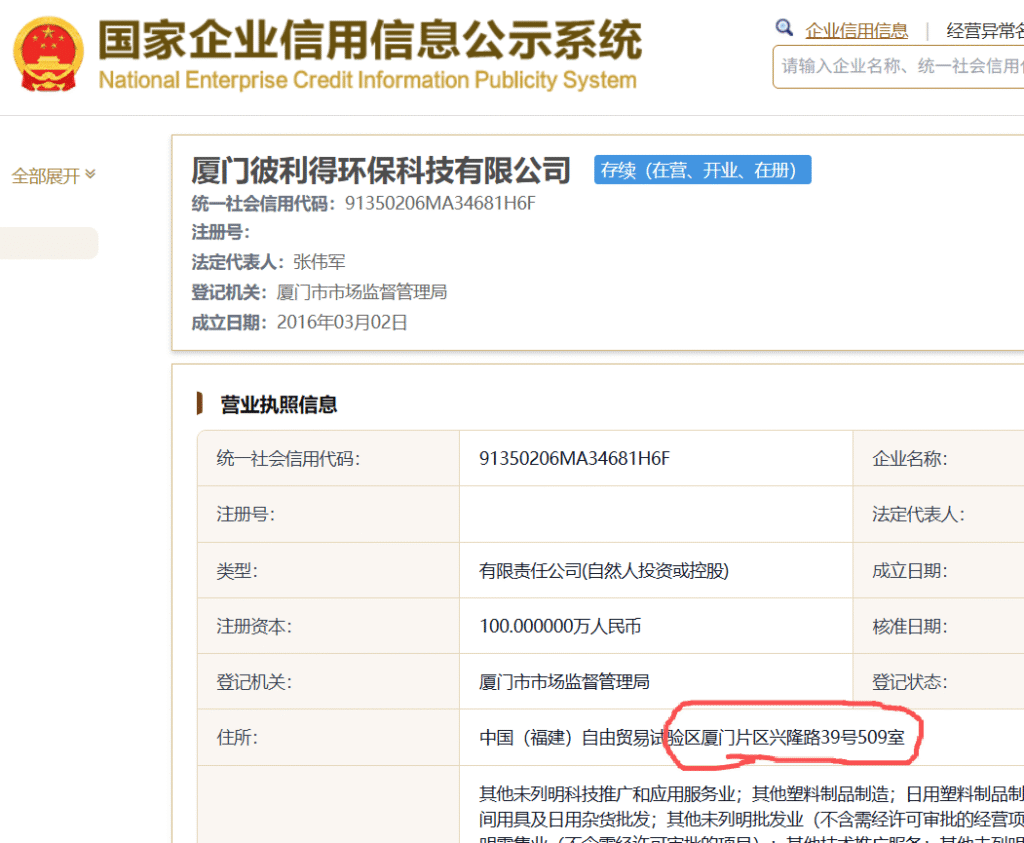This screenshot has width=1024, height=843.
Task: Click the English title National Enterprise Credit Information
Action: [368, 80]
